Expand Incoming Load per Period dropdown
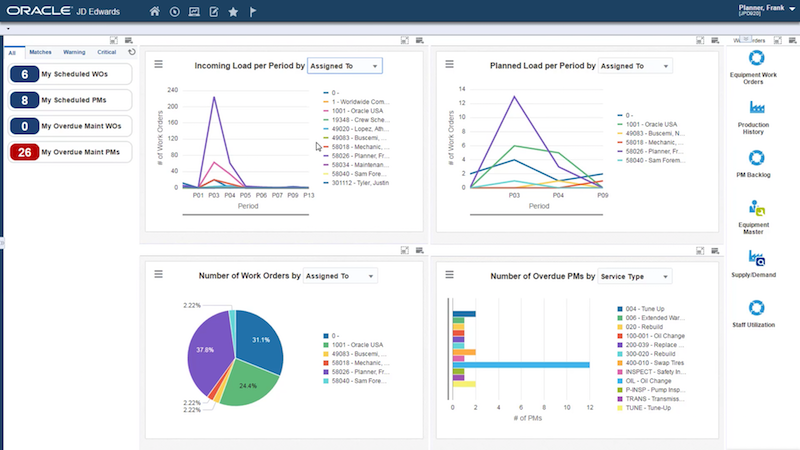The width and height of the screenshot is (800, 450). click(344, 66)
